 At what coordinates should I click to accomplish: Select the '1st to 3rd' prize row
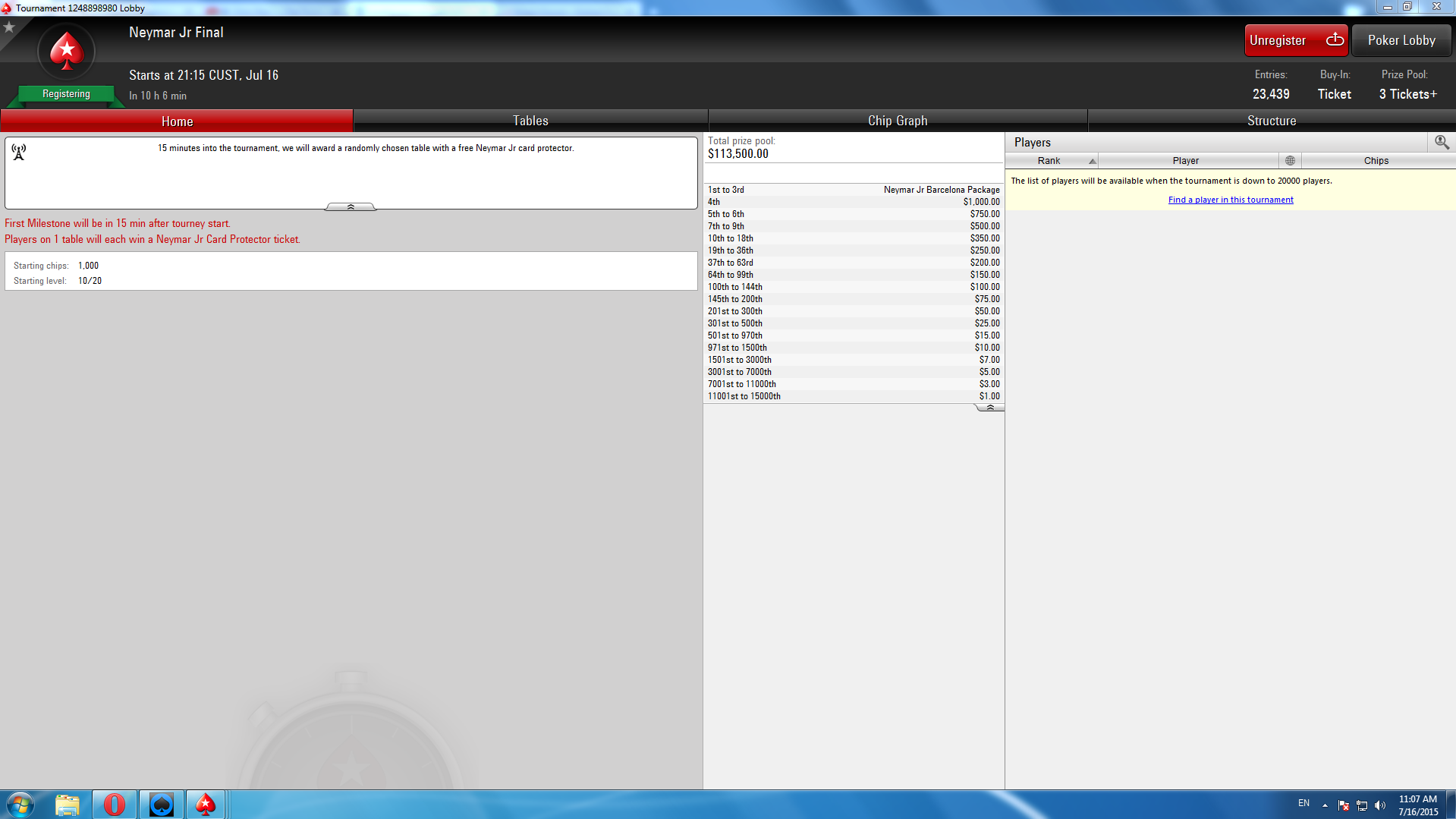(854, 190)
